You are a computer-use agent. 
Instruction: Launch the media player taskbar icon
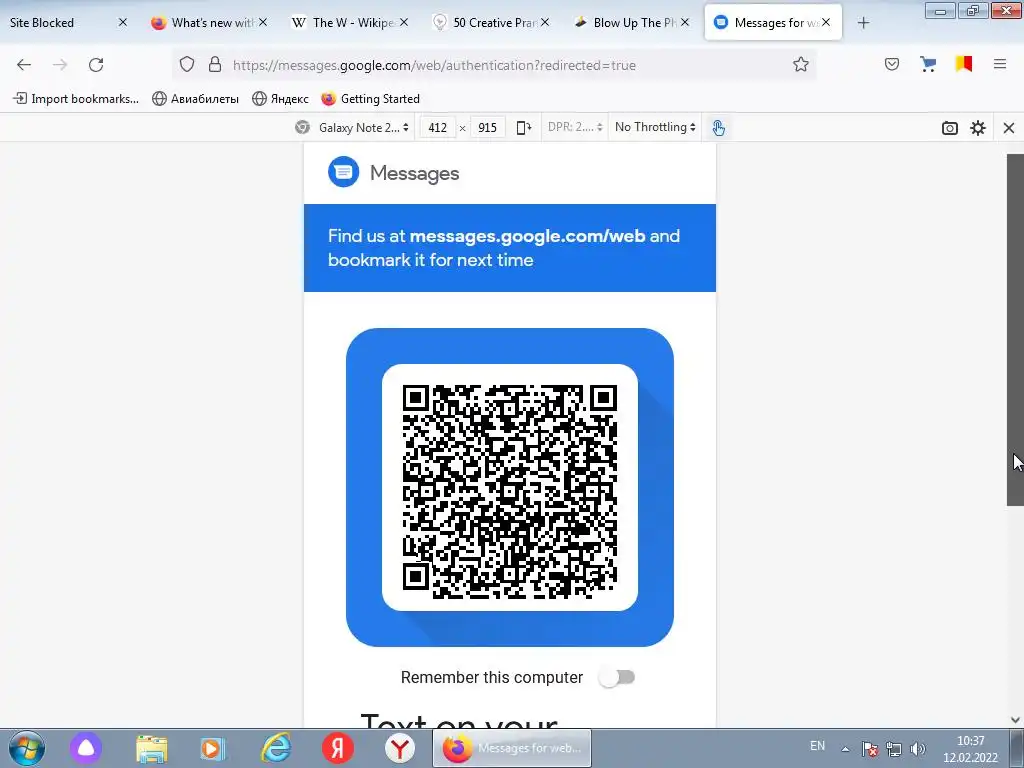point(212,748)
